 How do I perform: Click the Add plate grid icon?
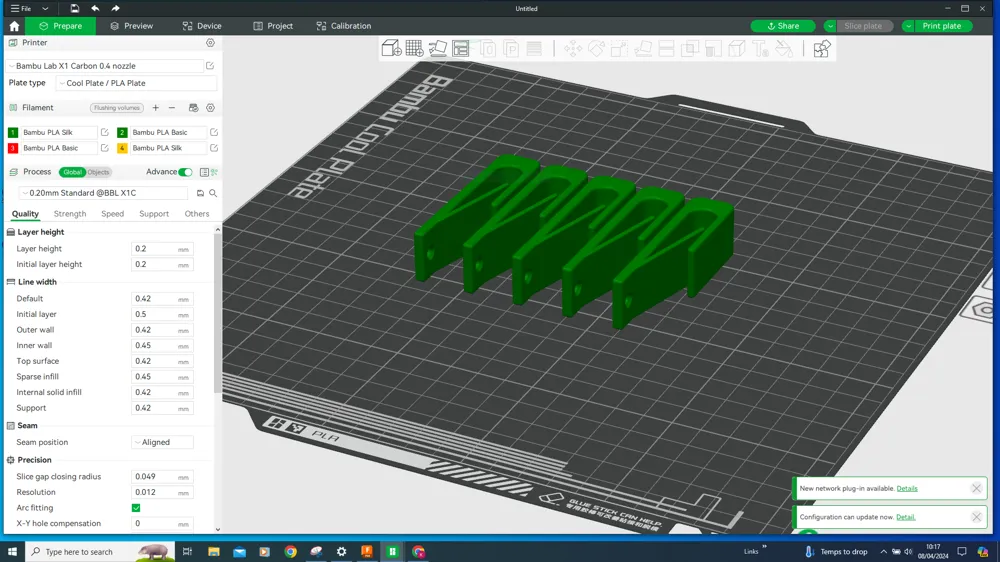coord(414,49)
